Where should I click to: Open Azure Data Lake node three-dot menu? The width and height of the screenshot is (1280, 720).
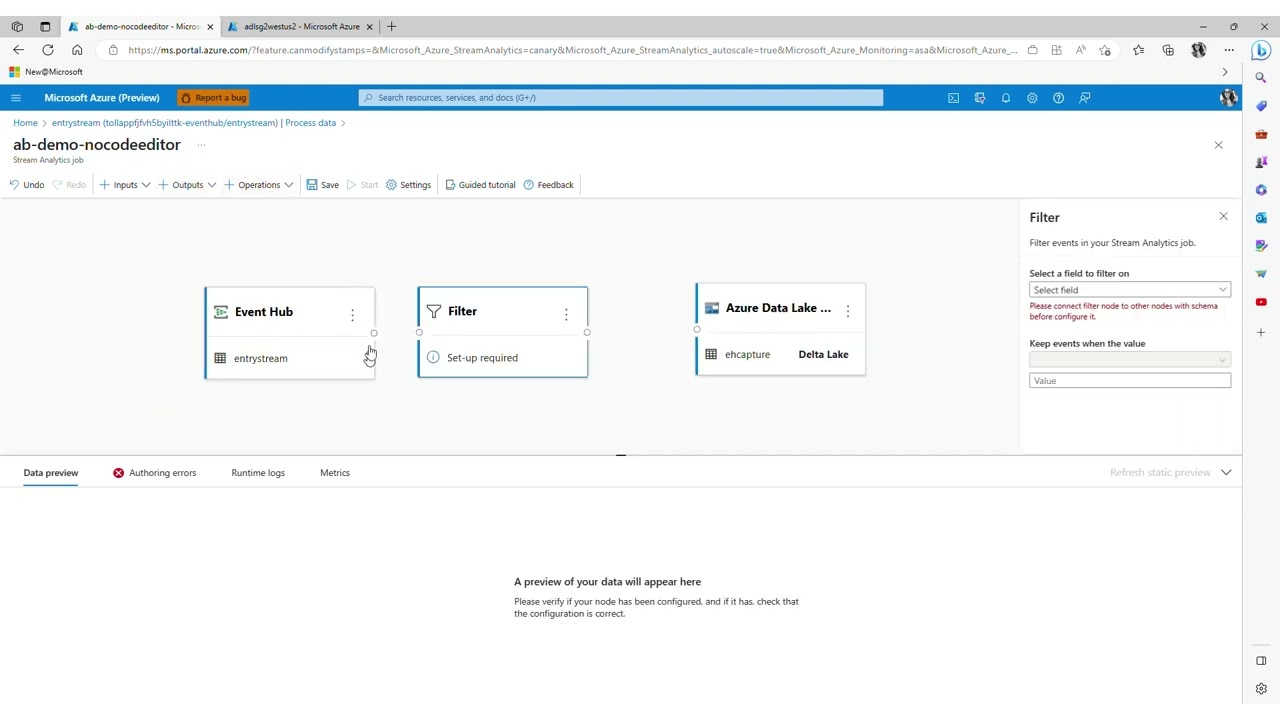(x=847, y=312)
